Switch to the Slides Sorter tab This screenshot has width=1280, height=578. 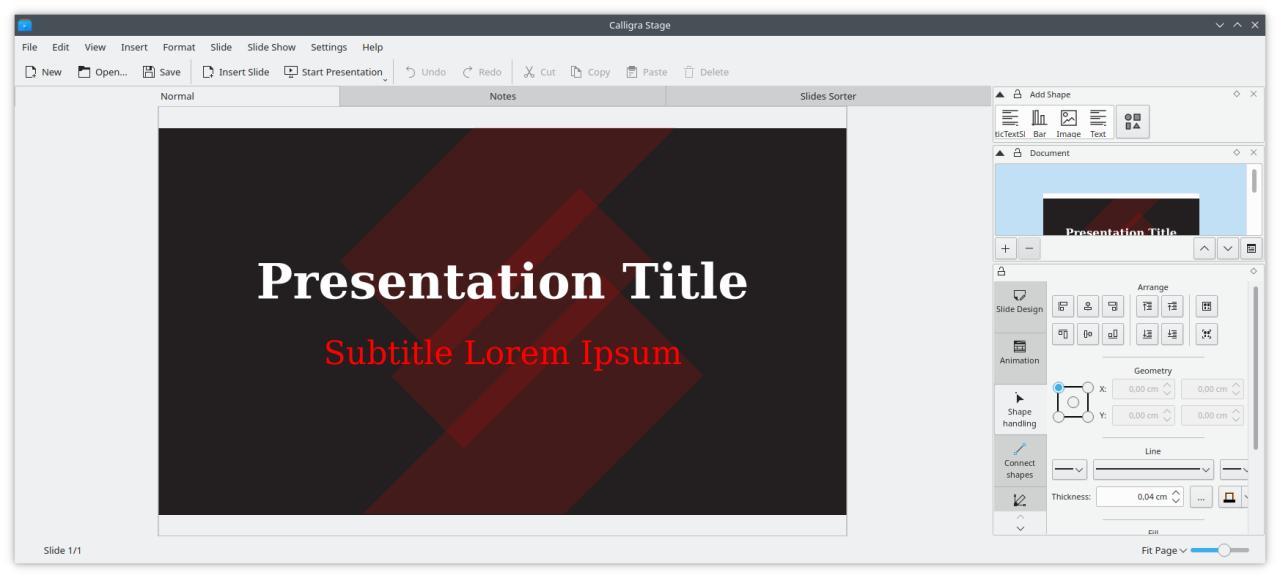tap(827, 96)
